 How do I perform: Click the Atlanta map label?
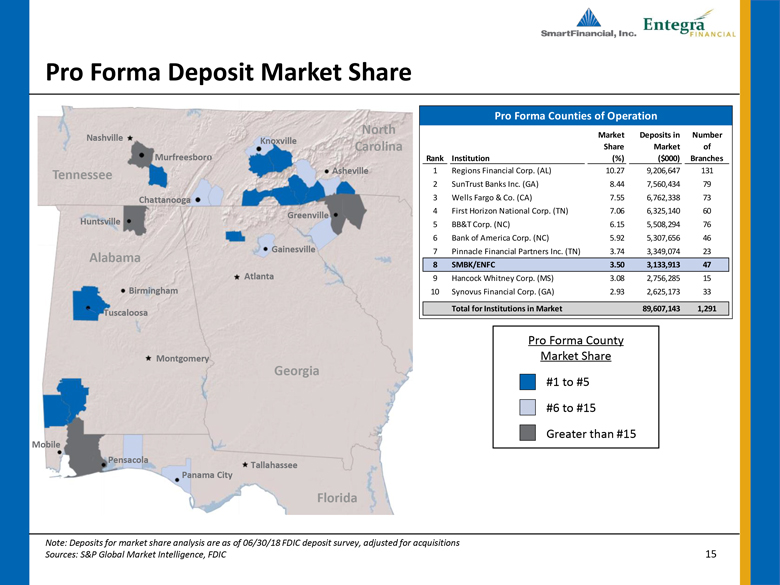point(259,276)
